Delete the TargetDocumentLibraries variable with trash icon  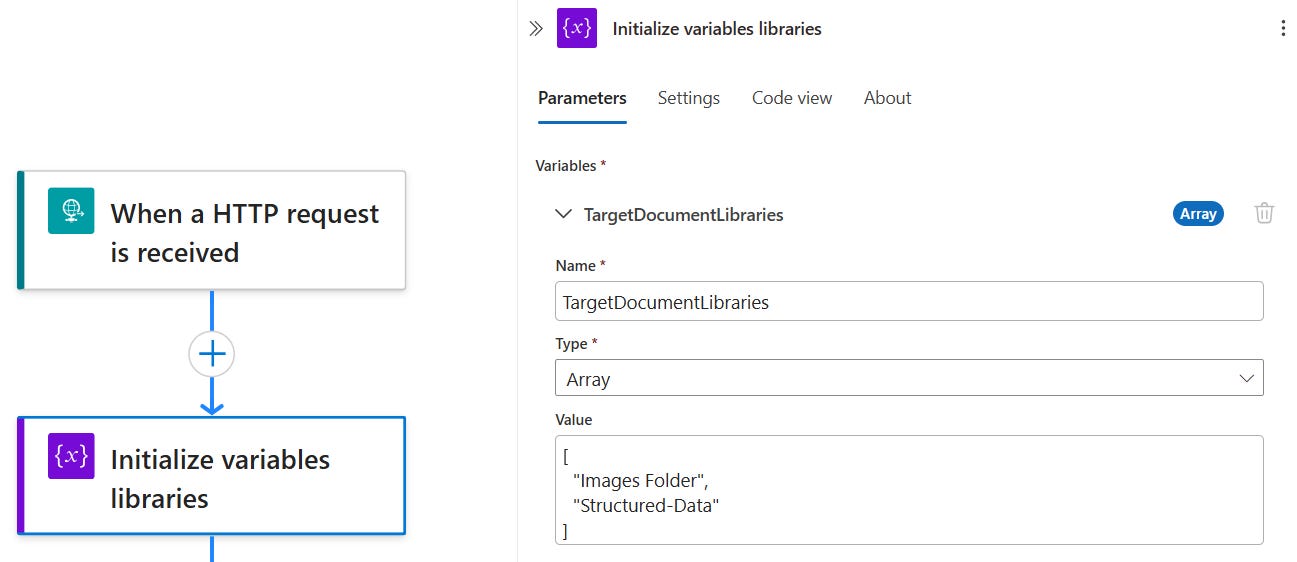pyautogui.click(x=1264, y=213)
